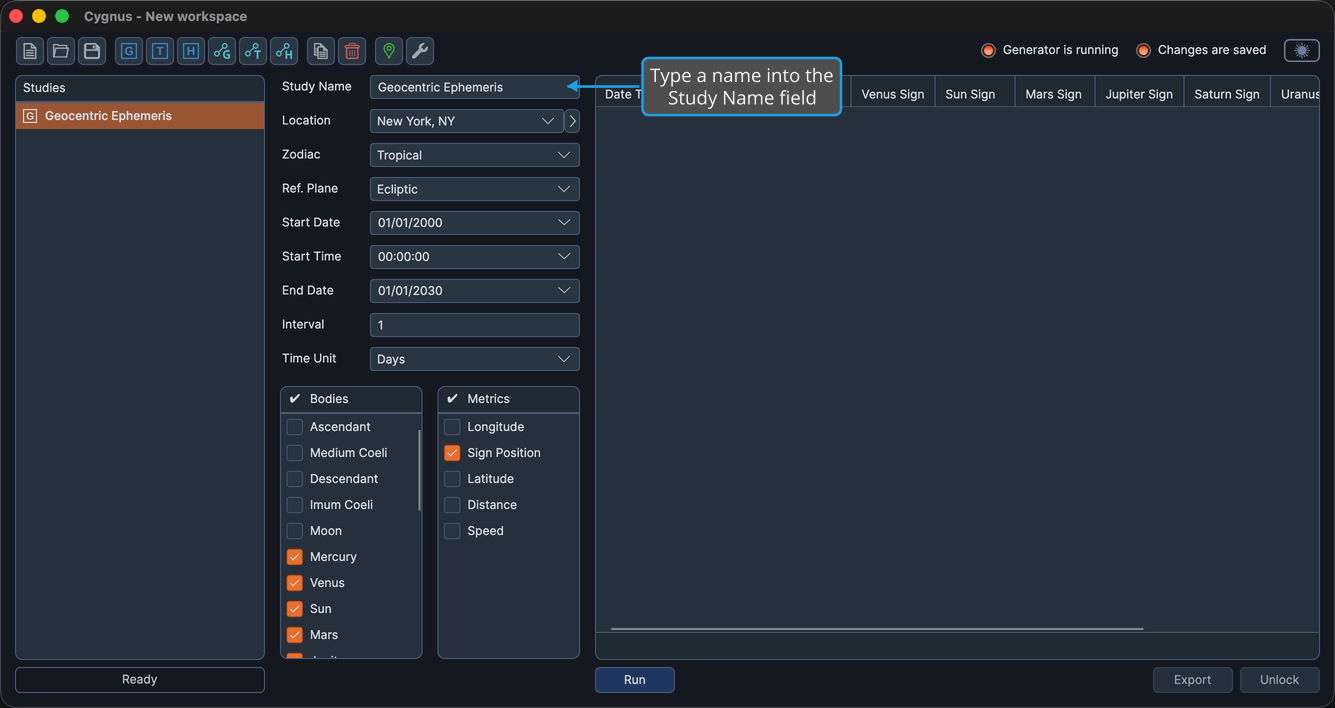Click the Mars Sign column header
Viewport: 1335px width, 708px height.
[1054, 94]
